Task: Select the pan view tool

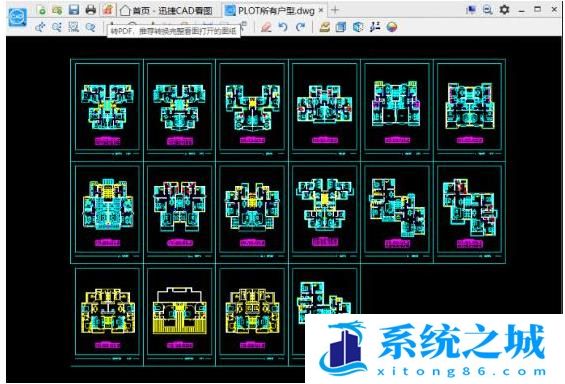Action: (x=40, y=27)
